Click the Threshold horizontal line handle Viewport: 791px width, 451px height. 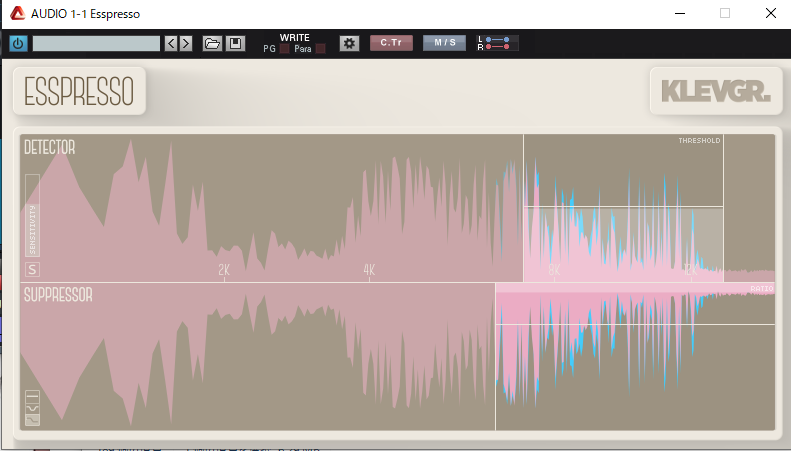[x=624, y=207]
